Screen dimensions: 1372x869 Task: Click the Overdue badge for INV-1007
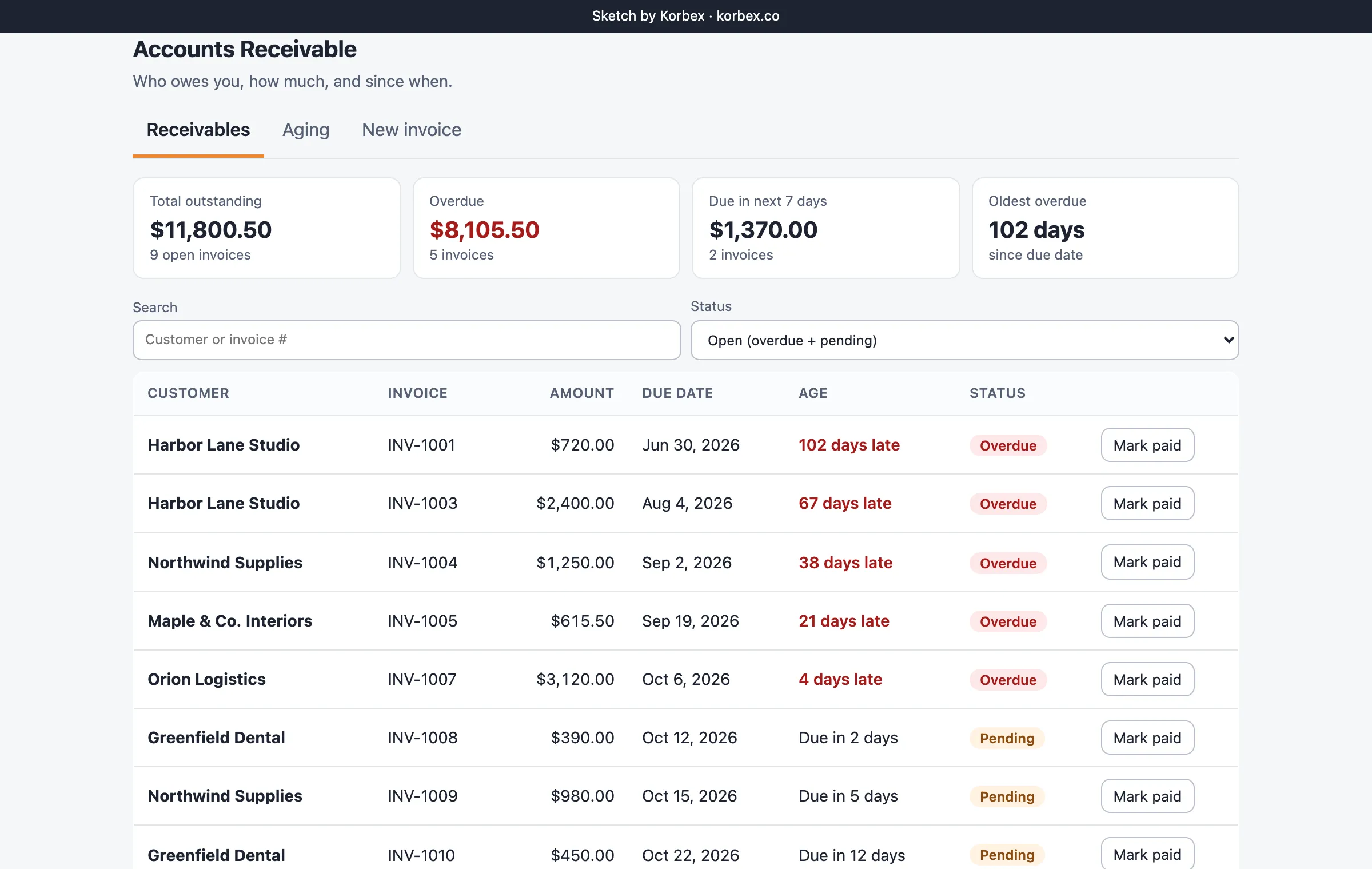pyautogui.click(x=1008, y=680)
